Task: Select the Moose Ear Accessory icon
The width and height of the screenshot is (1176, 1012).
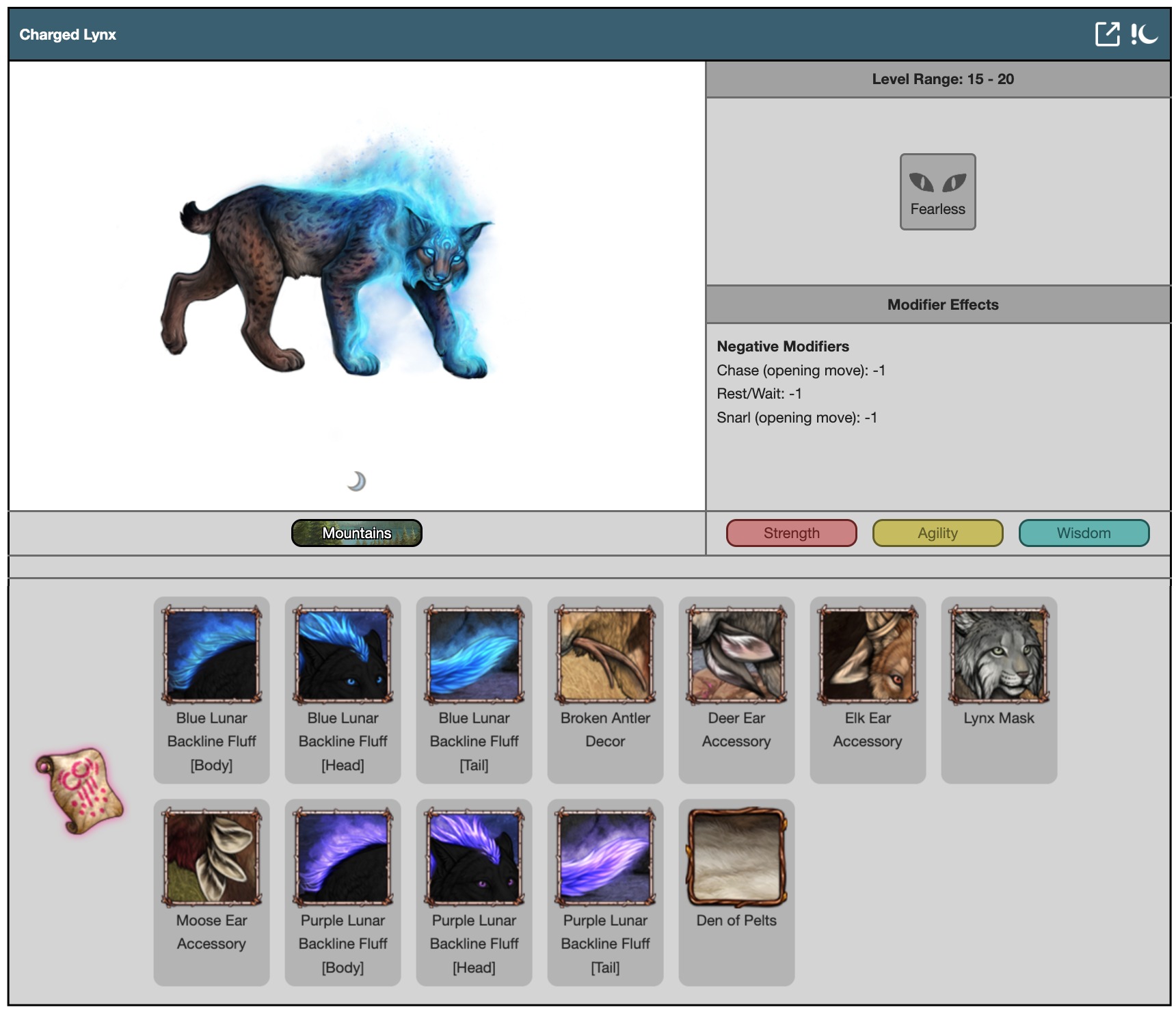Action: [x=211, y=857]
